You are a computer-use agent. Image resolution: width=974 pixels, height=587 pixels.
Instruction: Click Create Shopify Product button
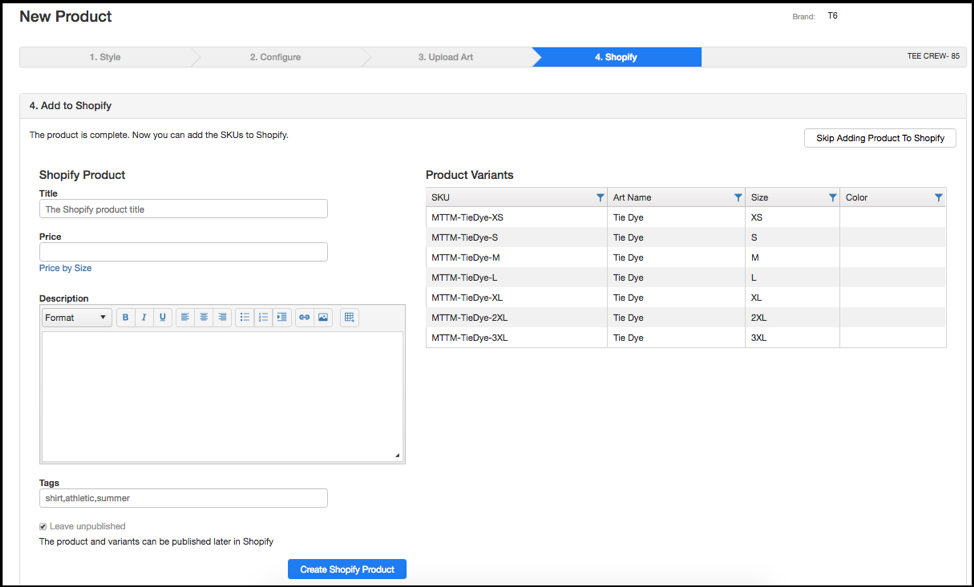347,569
